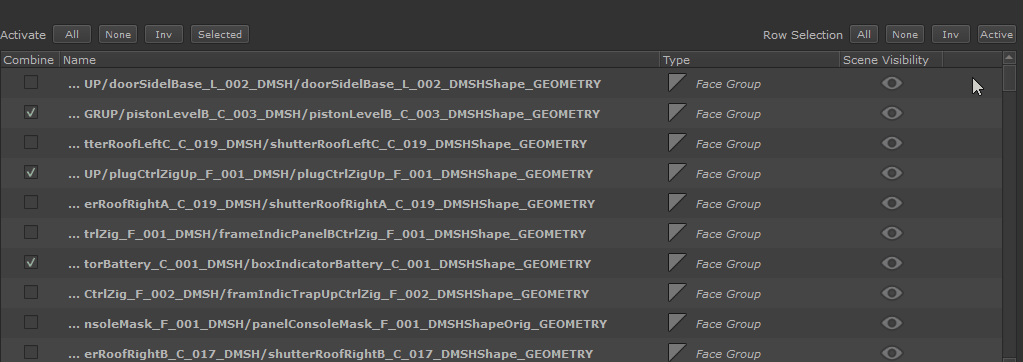This screenshot has height=362, width=1023.
Task: Uncheck Combine box for plugCtrlZigUp_F_001 row
Action: [31, 172]
